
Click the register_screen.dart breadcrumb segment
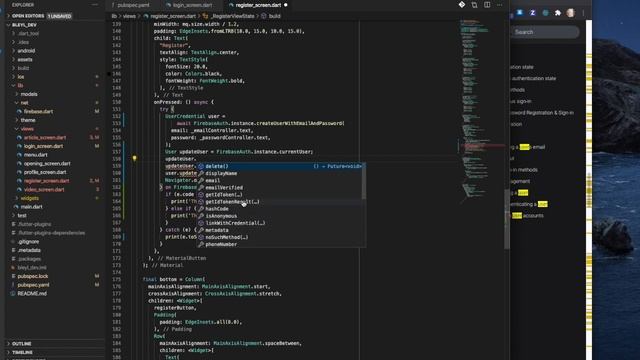tap(173, 16)
